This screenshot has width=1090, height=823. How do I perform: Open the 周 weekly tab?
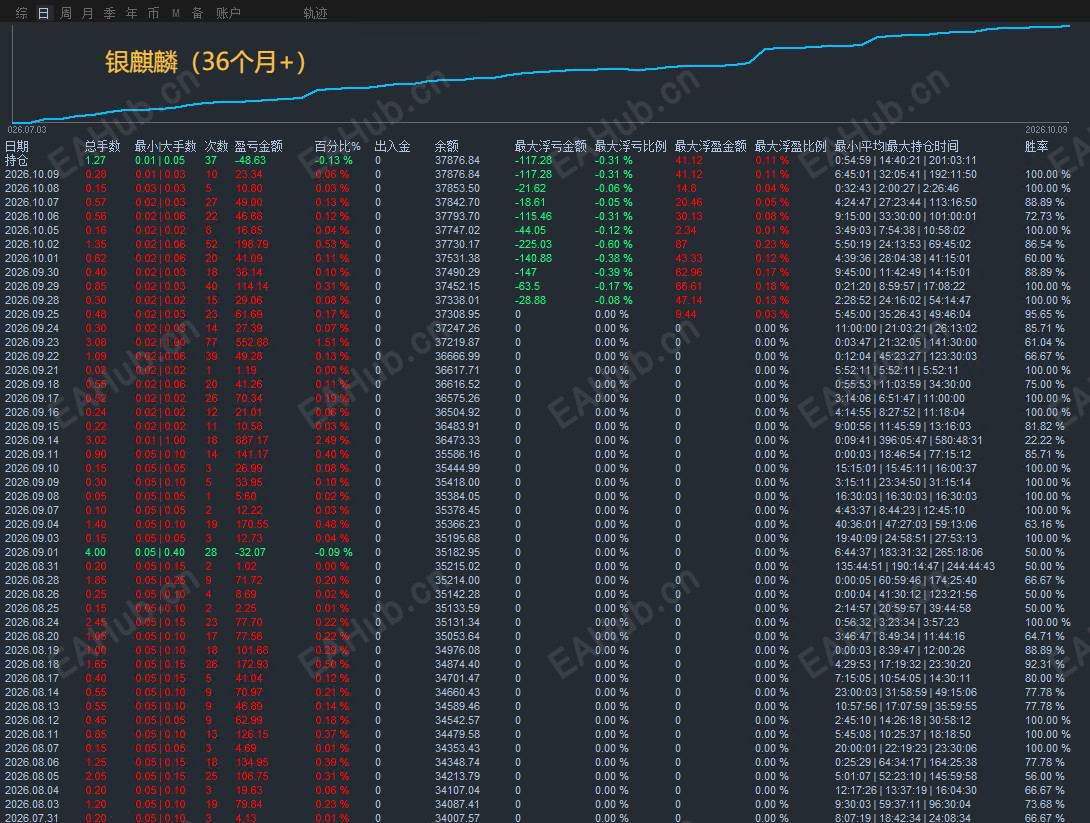click(x=66, y=13)
